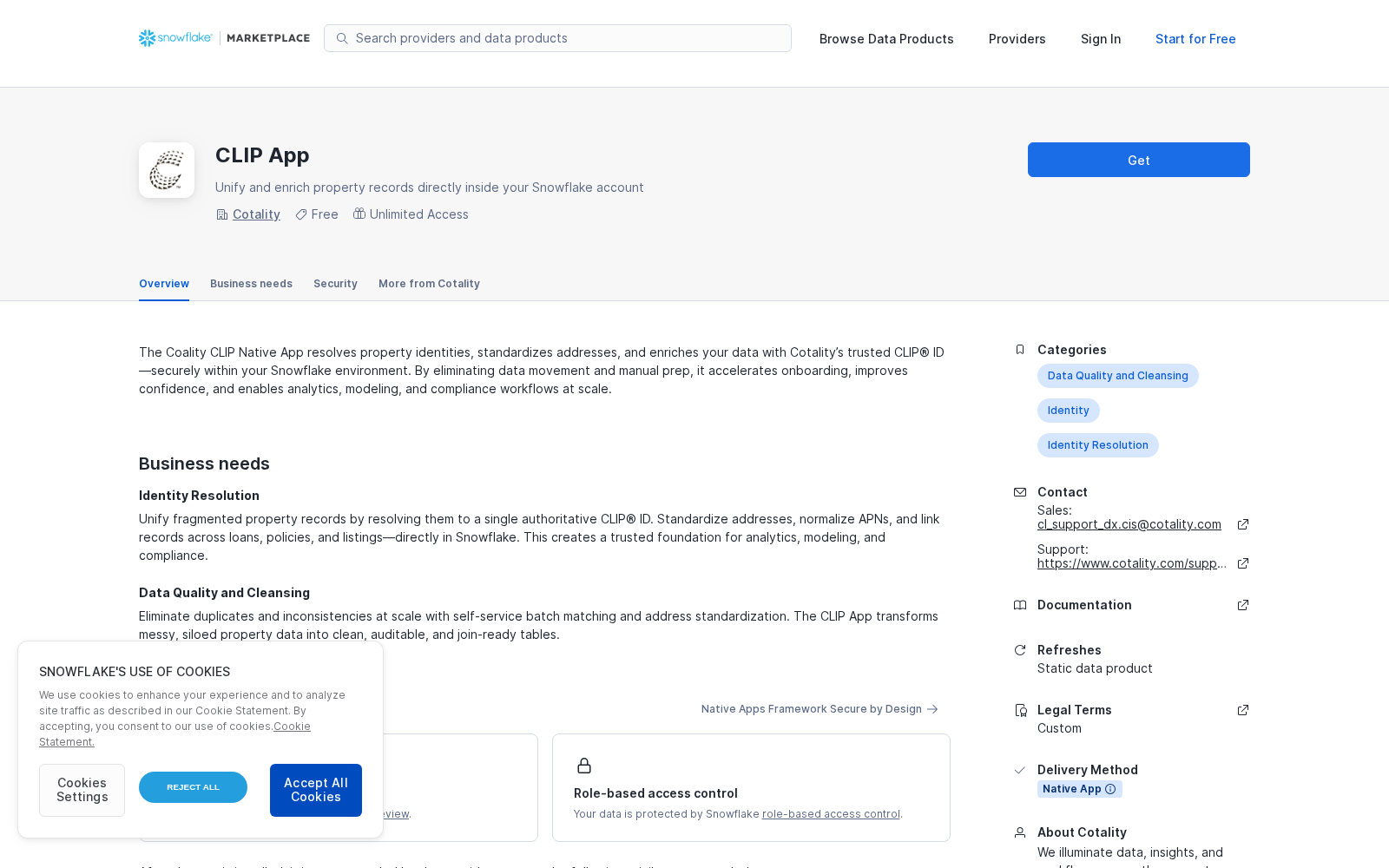Click the cl_support_dx.cis@cotality.com email link
Viewport: 1389px width, 868px height.
pyautogui.click(x=1129, y=524)
